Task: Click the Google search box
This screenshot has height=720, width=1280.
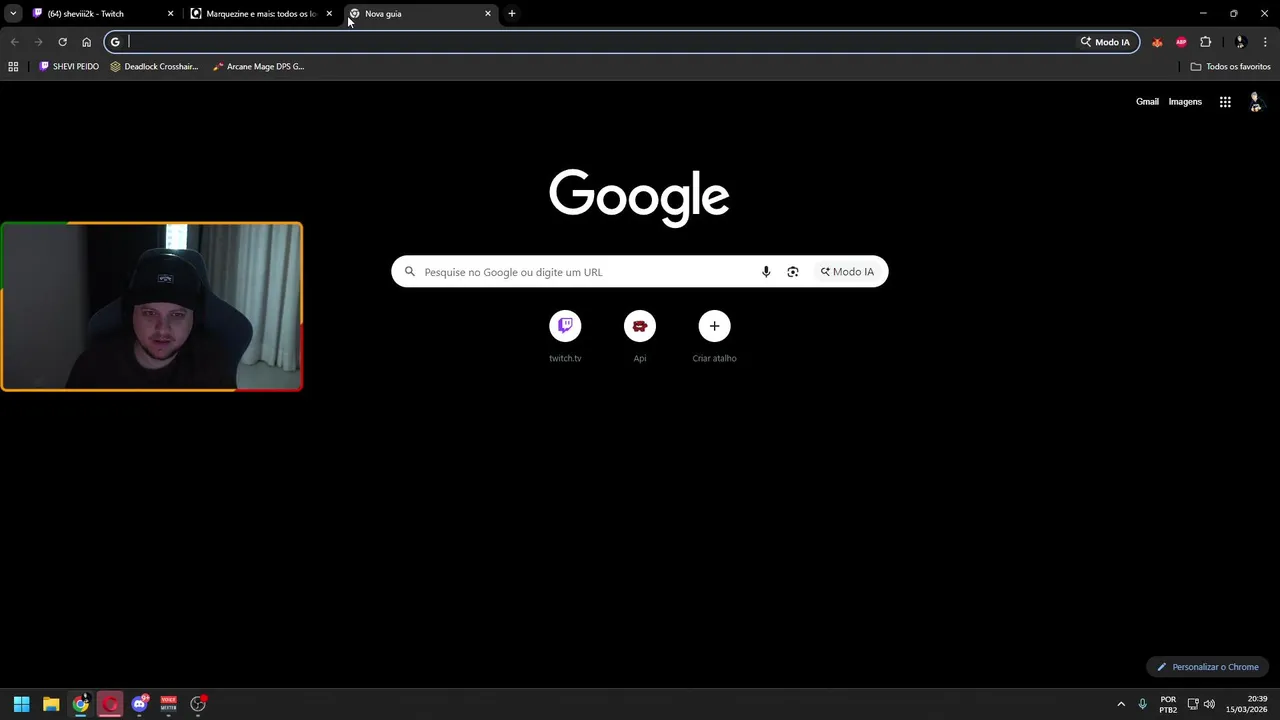Action: (639, 272)
